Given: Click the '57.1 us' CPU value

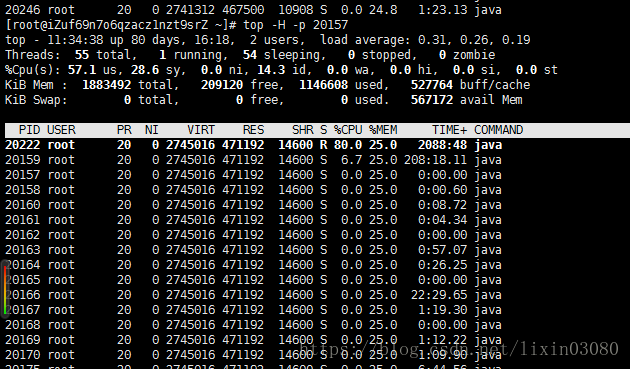Looking at the screenshot, I should tap(92, 70).
